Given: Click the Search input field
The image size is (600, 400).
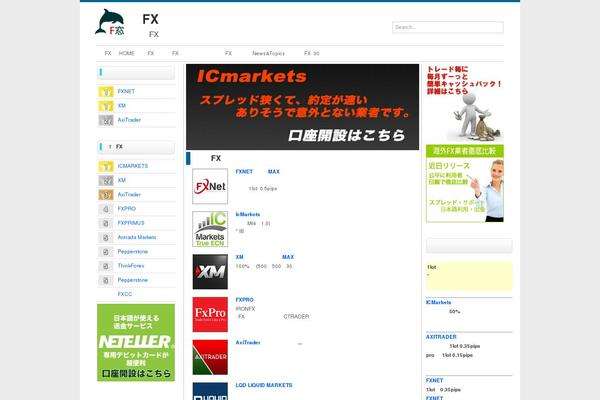Looking at the screenshot, I should (x=447, y=27).
